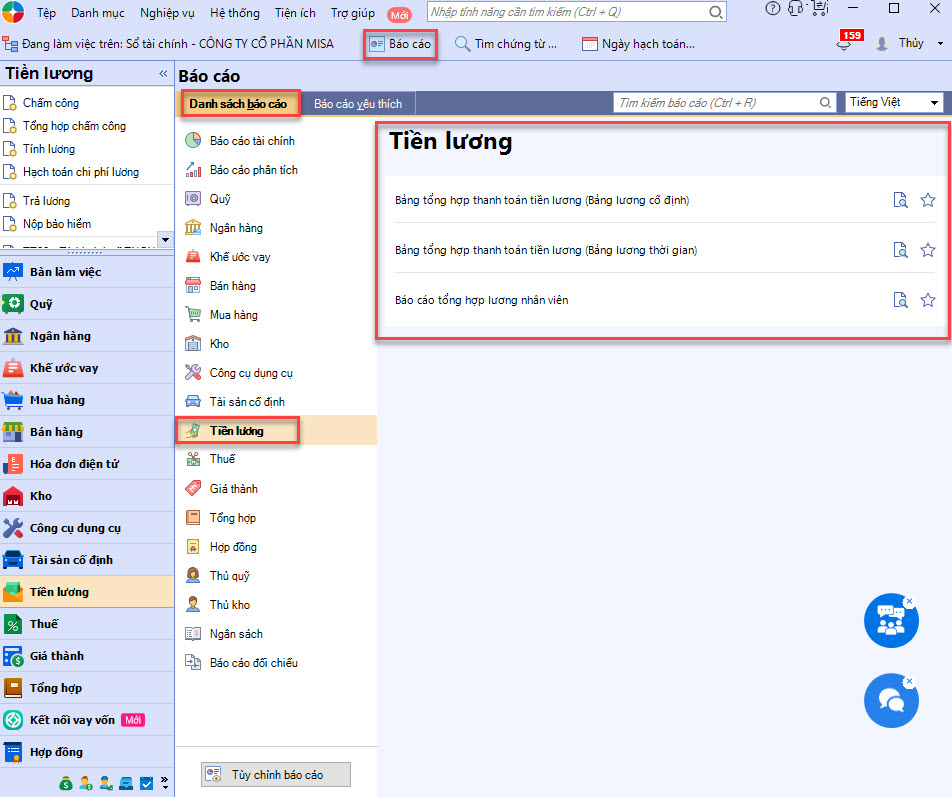The image size is (952, 797).
Task: Select Báo cáo tài chính category
Action: pyautogui.click(x=252, y=141)
